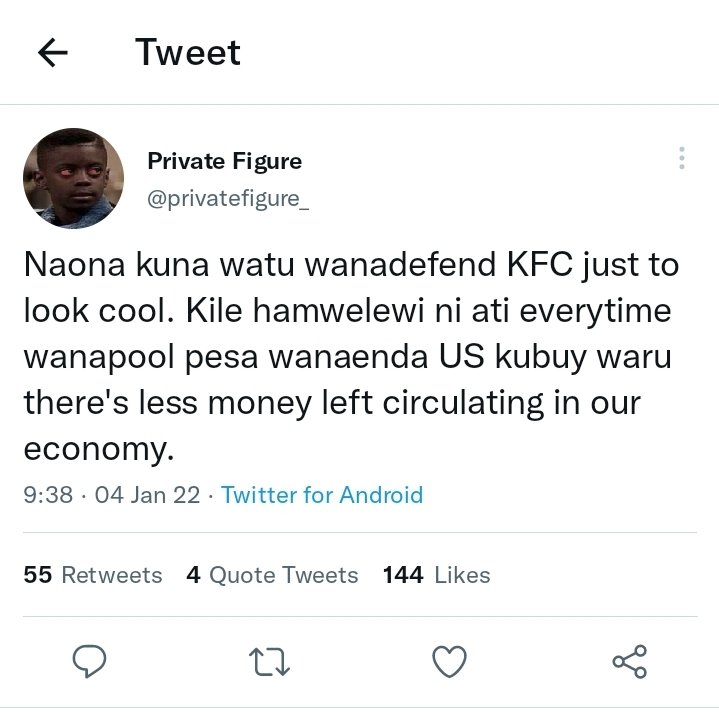
Task: View the 4 Quote Tweets list
Action: [x=272, y=575]
